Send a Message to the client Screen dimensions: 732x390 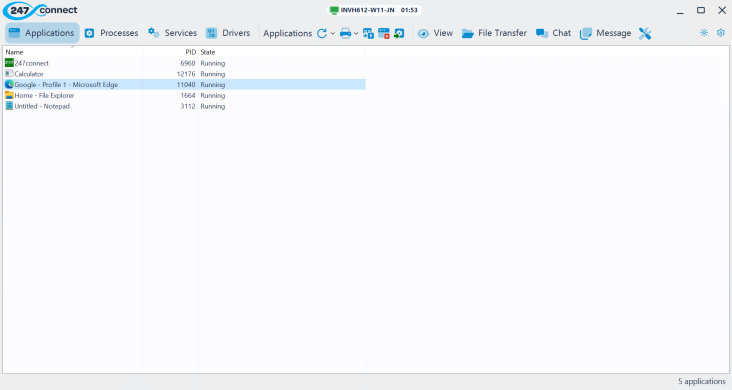pos(605,33)
